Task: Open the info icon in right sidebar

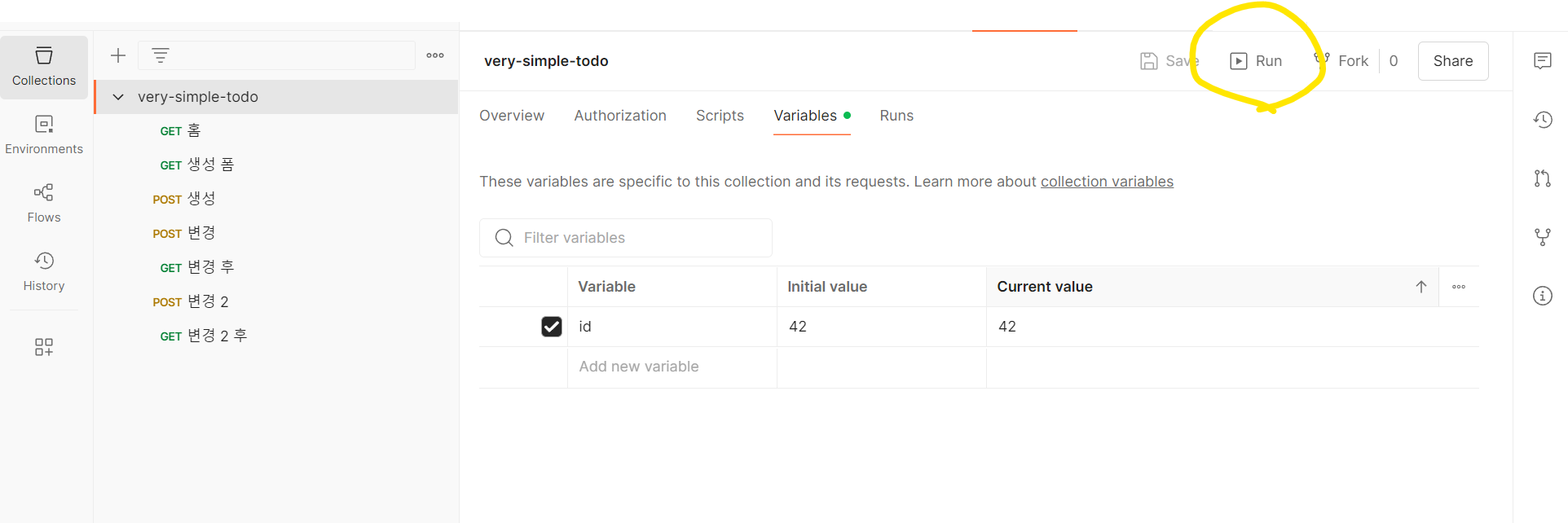Action: pos(1543,296)
